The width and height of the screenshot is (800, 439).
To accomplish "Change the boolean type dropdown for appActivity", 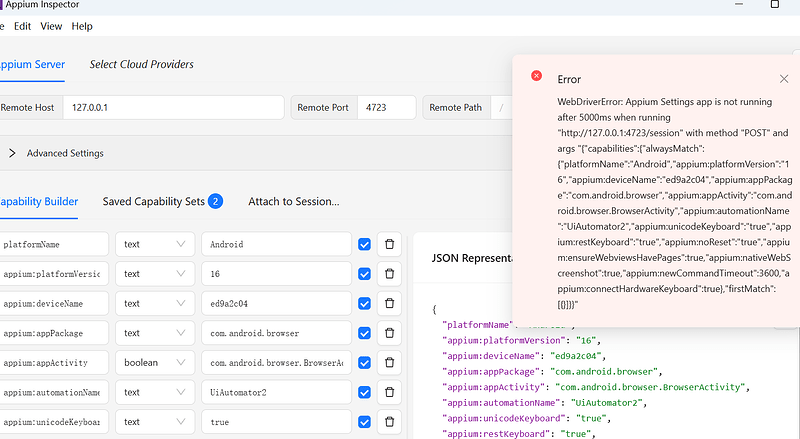I will (x=155, y=362).
